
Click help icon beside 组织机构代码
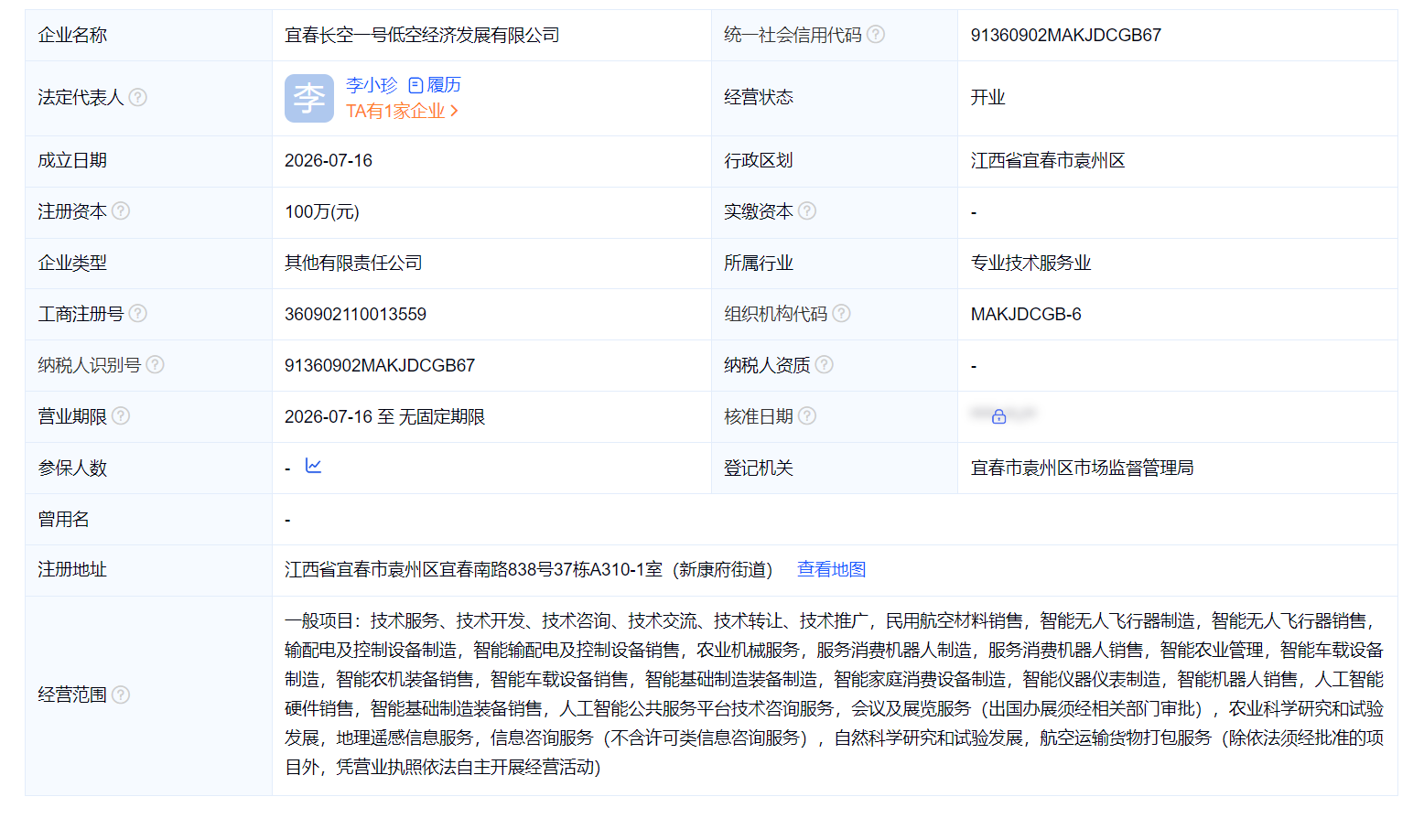[x=841, y=313]
